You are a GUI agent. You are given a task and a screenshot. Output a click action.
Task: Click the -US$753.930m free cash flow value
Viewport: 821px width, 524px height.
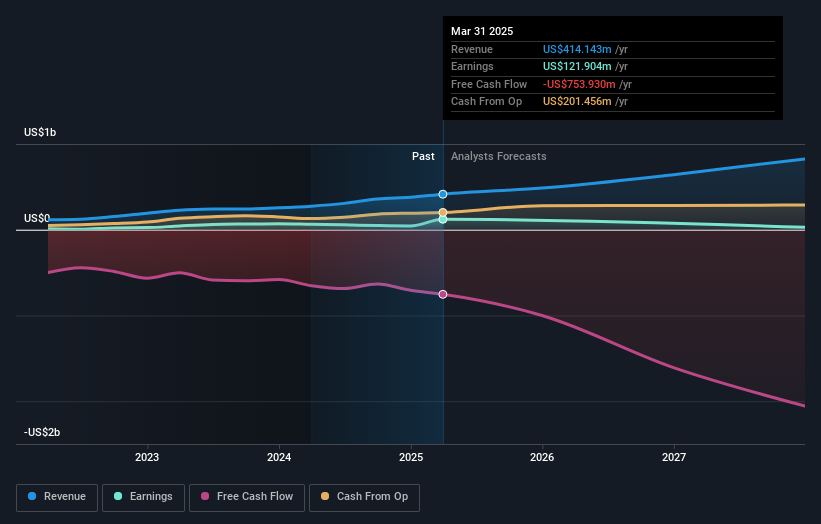(x=579, y=84)
